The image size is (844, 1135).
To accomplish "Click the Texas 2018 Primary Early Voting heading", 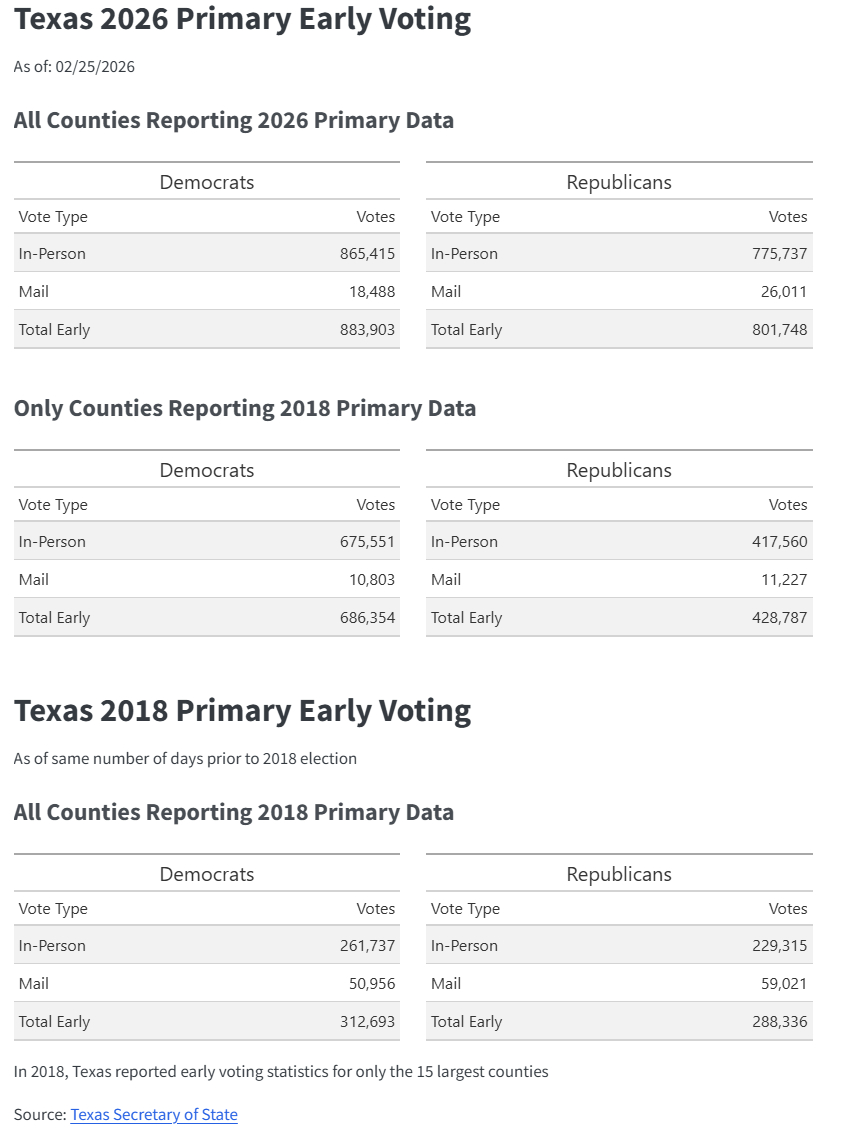I will click(242, 710).
